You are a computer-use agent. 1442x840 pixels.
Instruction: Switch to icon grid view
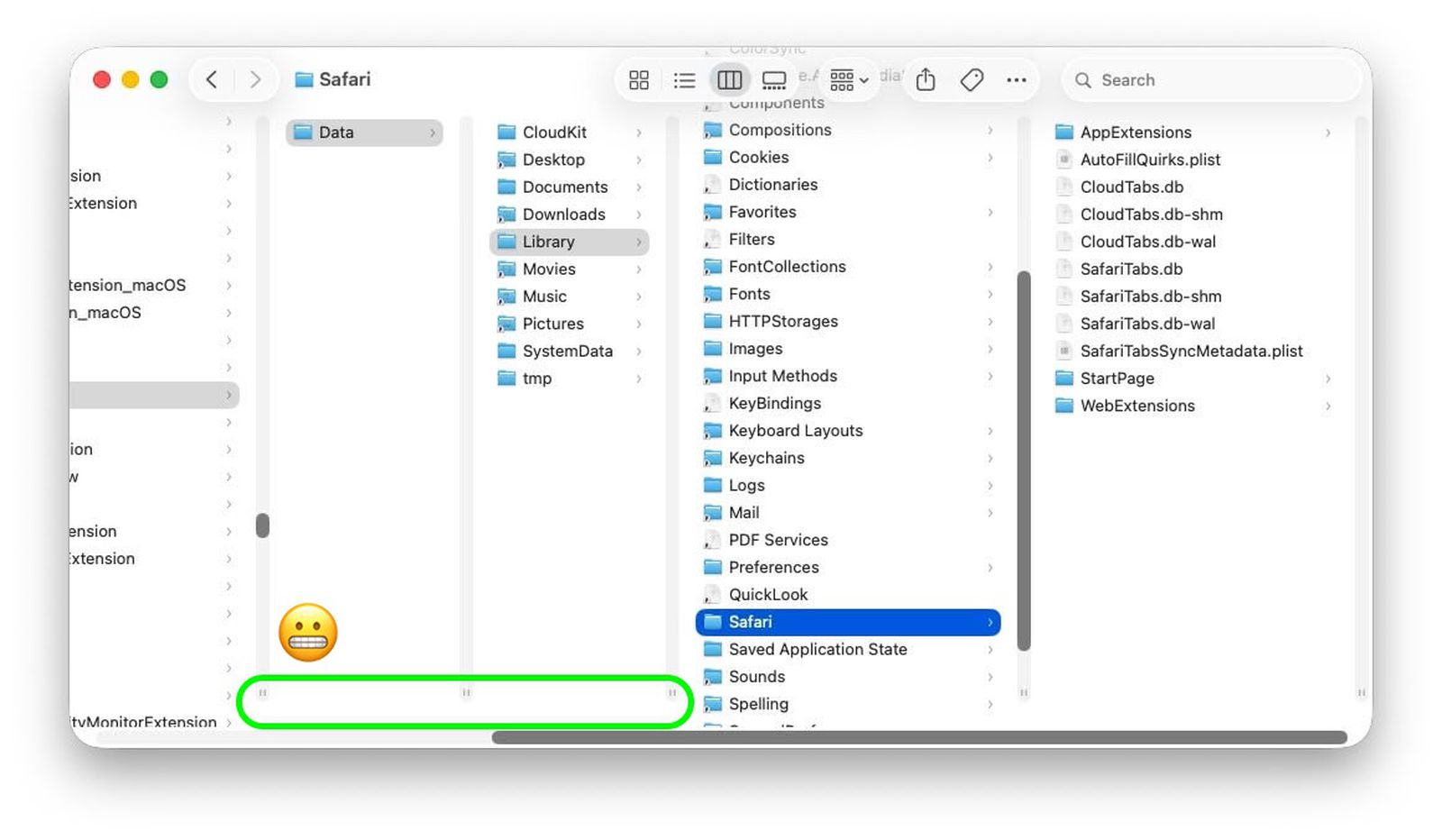point(638,80)
